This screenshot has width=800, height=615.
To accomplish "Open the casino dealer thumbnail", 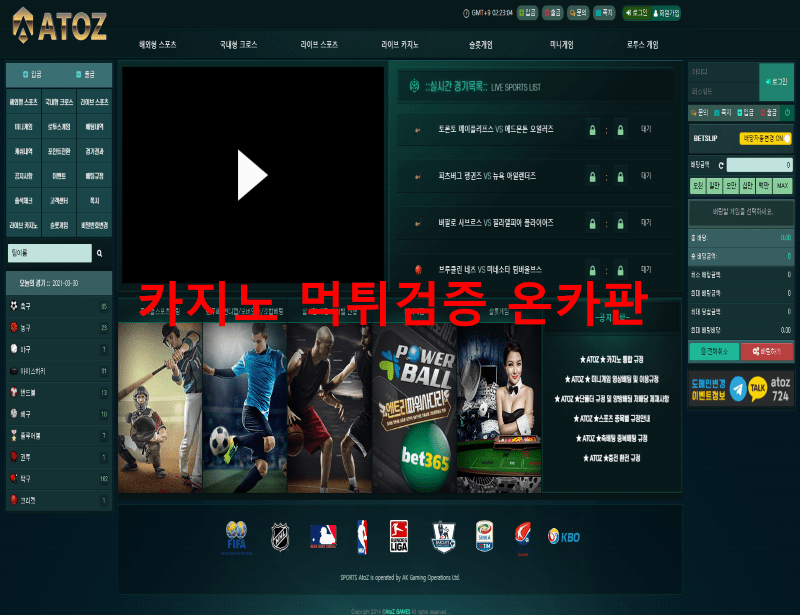I will (499, 407).
